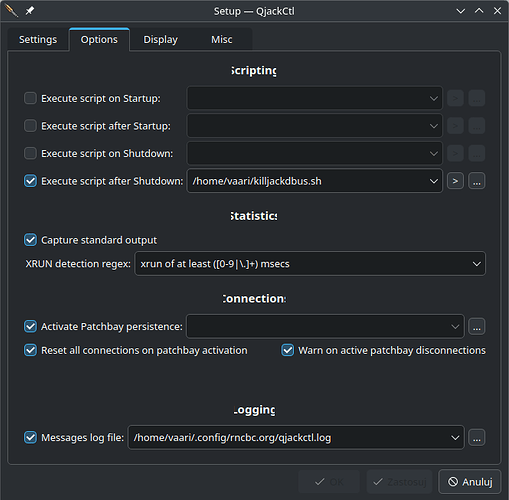The image size is (509, 500).
Task: Browse for Patchbay persistence file
Action: click(477, 326)
